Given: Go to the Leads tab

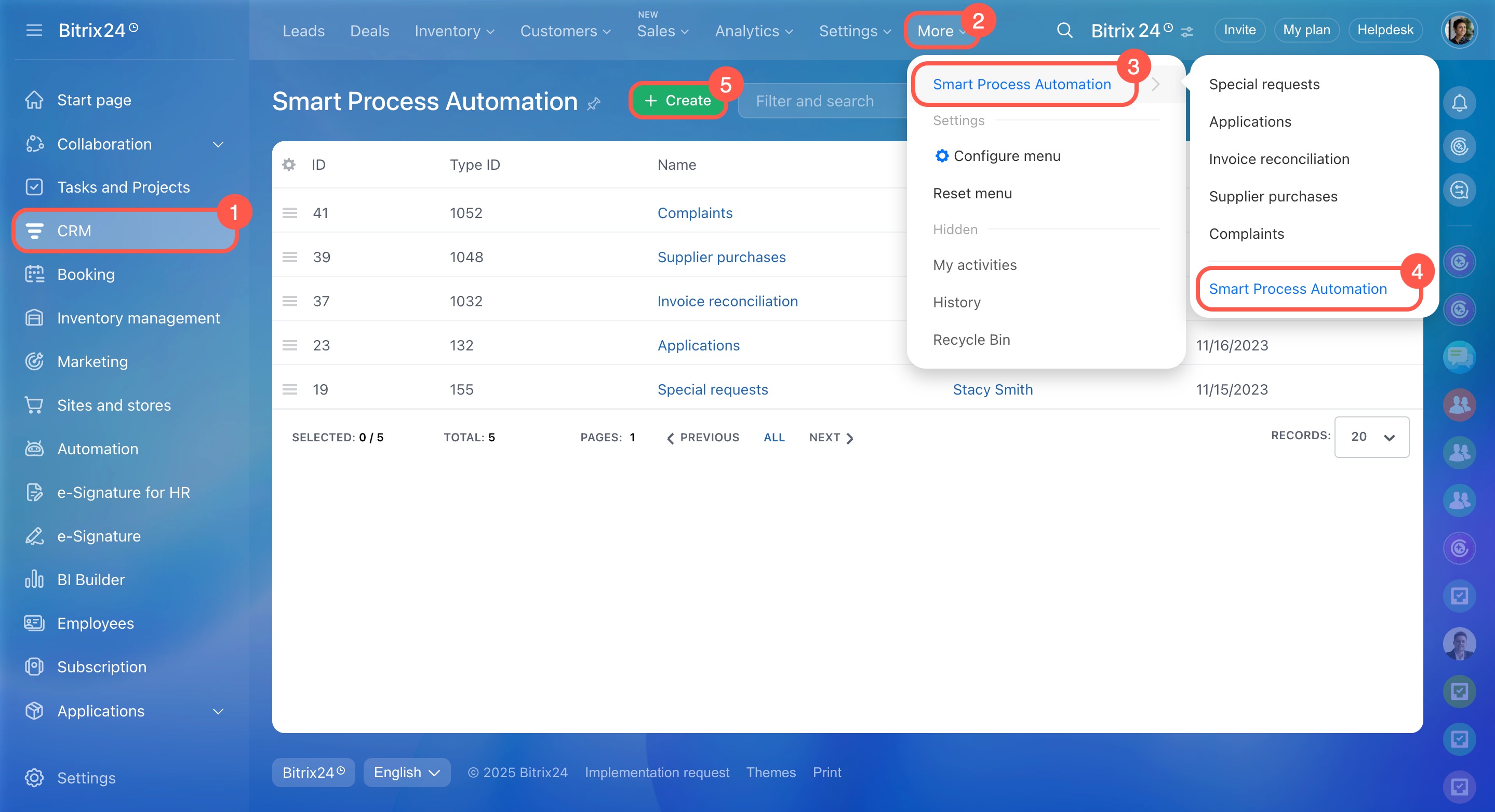Looking at the screenshot, I should click(x=303, y=31).
